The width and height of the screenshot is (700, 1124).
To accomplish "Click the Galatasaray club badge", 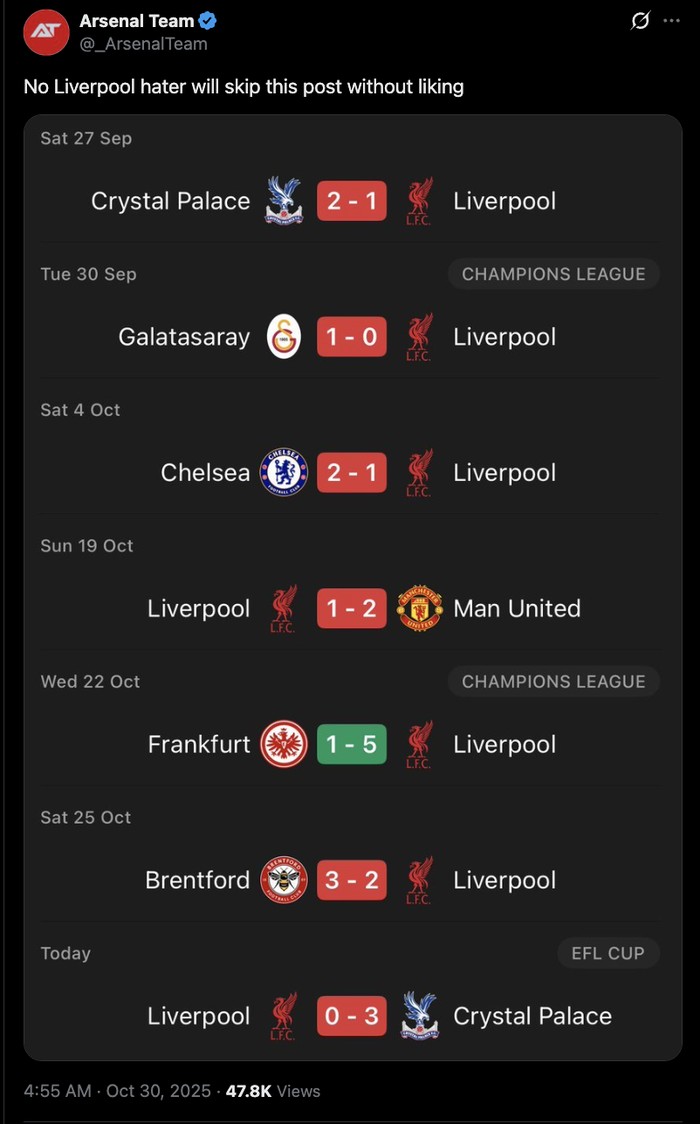I will point(285,336).
